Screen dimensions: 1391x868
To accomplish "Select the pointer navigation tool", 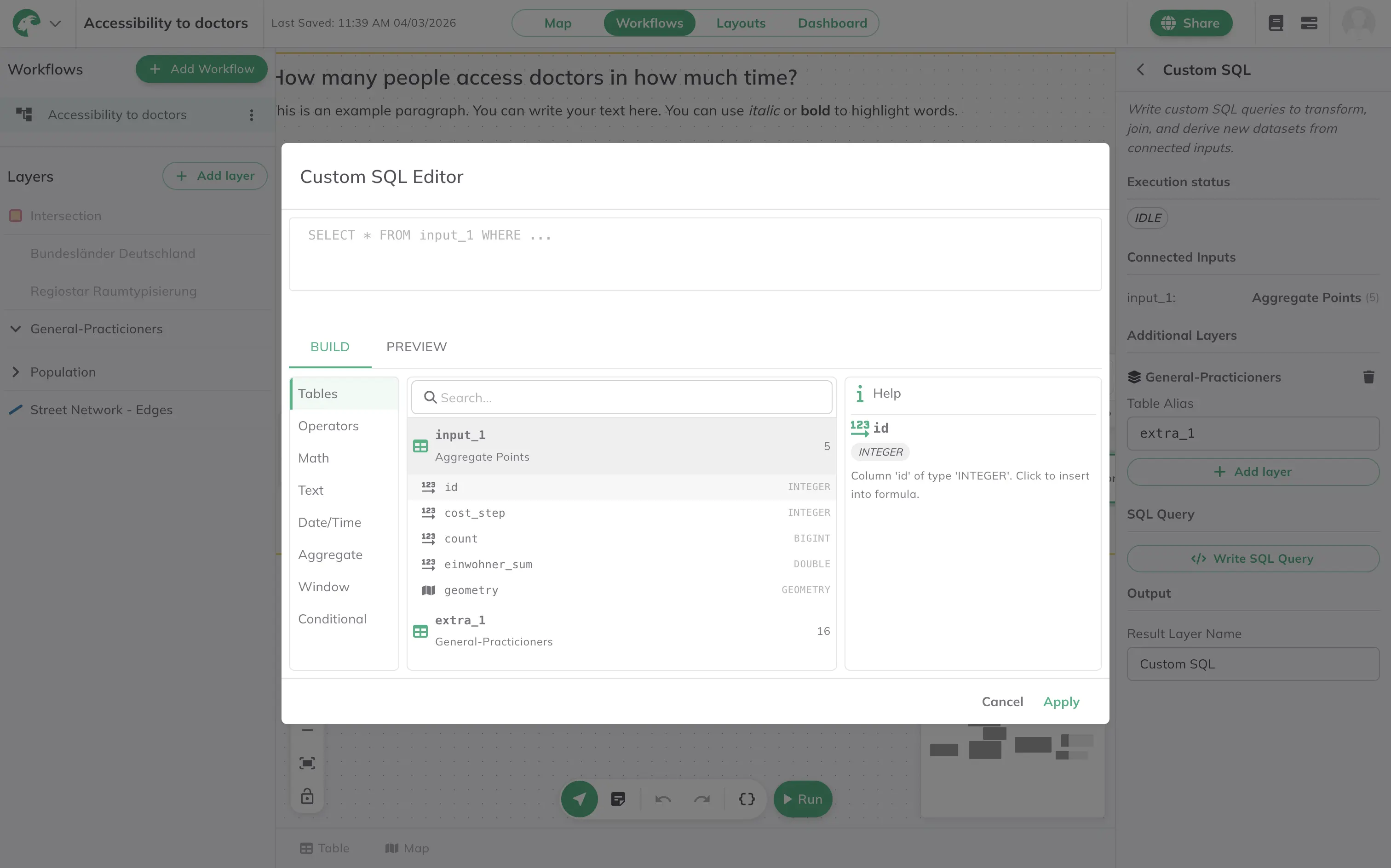I will [579, 799].
